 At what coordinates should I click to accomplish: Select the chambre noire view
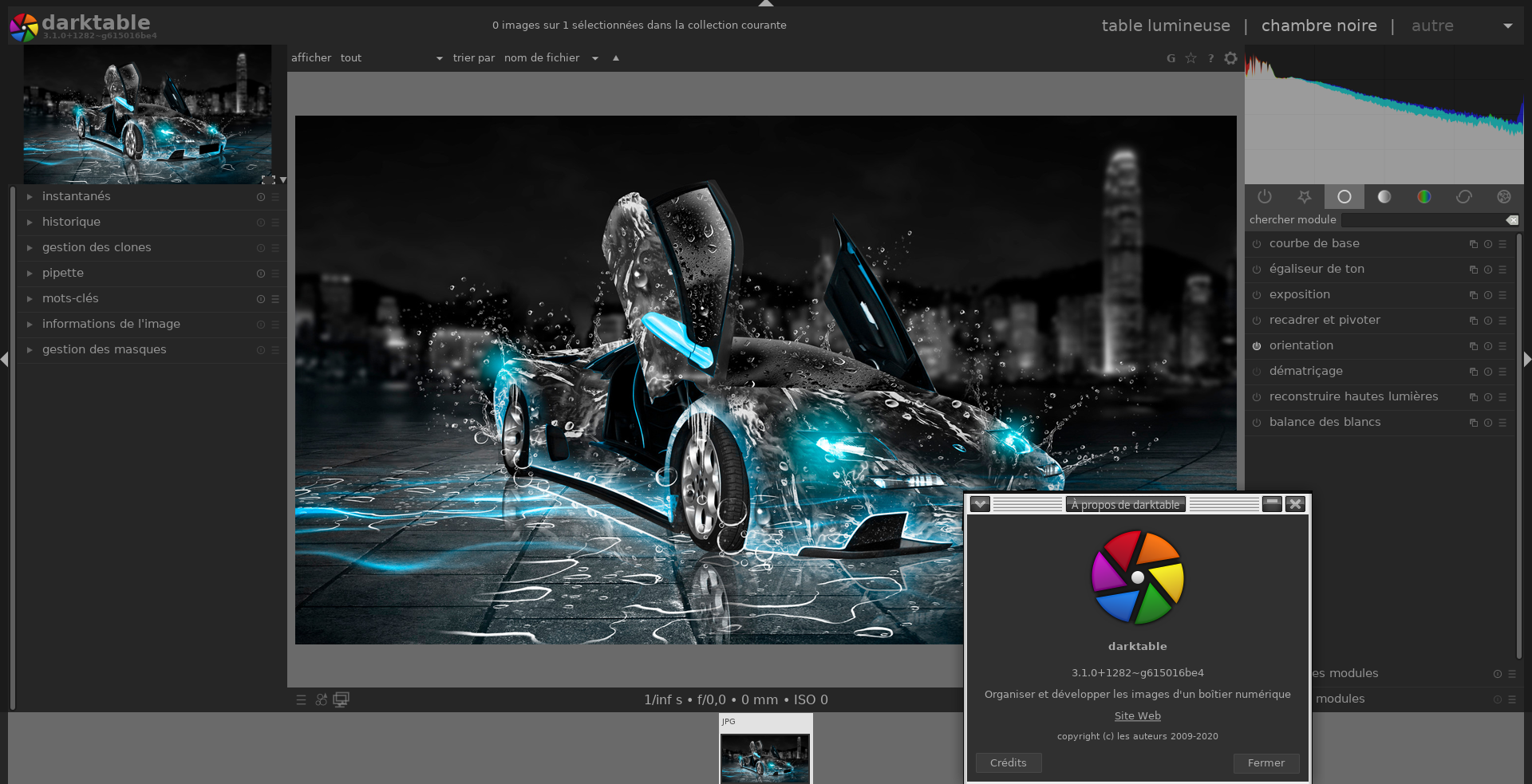(1319, 26)
